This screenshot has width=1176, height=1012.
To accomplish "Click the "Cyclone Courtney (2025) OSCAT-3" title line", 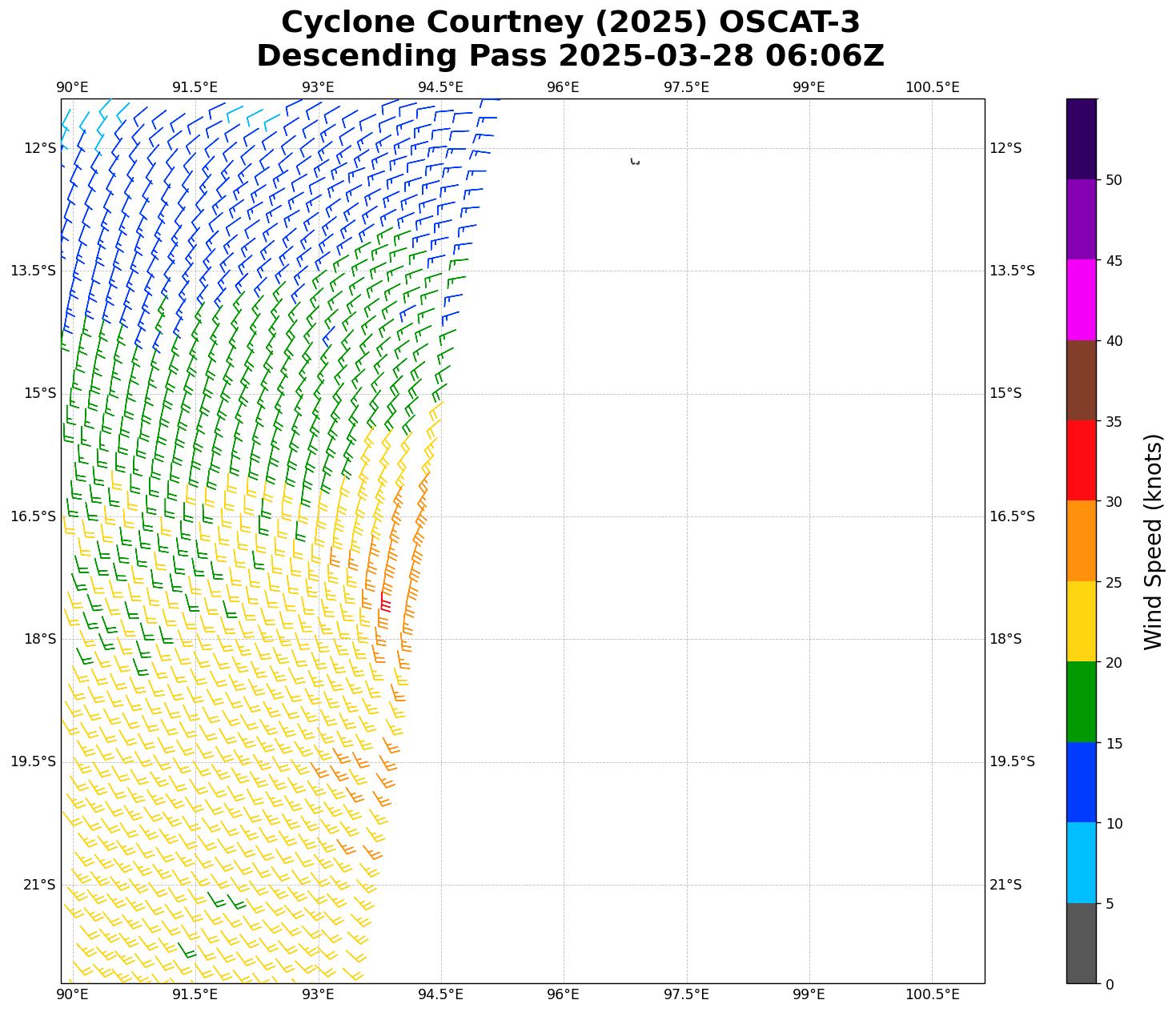I will tap(570, 22).
